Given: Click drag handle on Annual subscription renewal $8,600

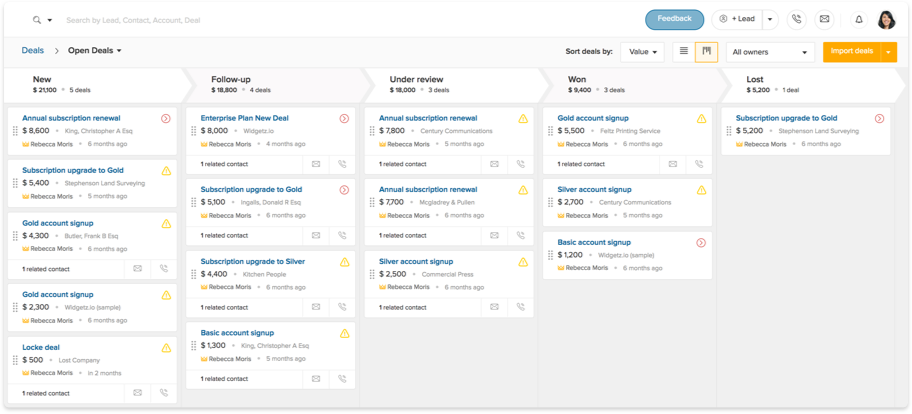Looking at the screenshot, I should (x=15, y=130).
